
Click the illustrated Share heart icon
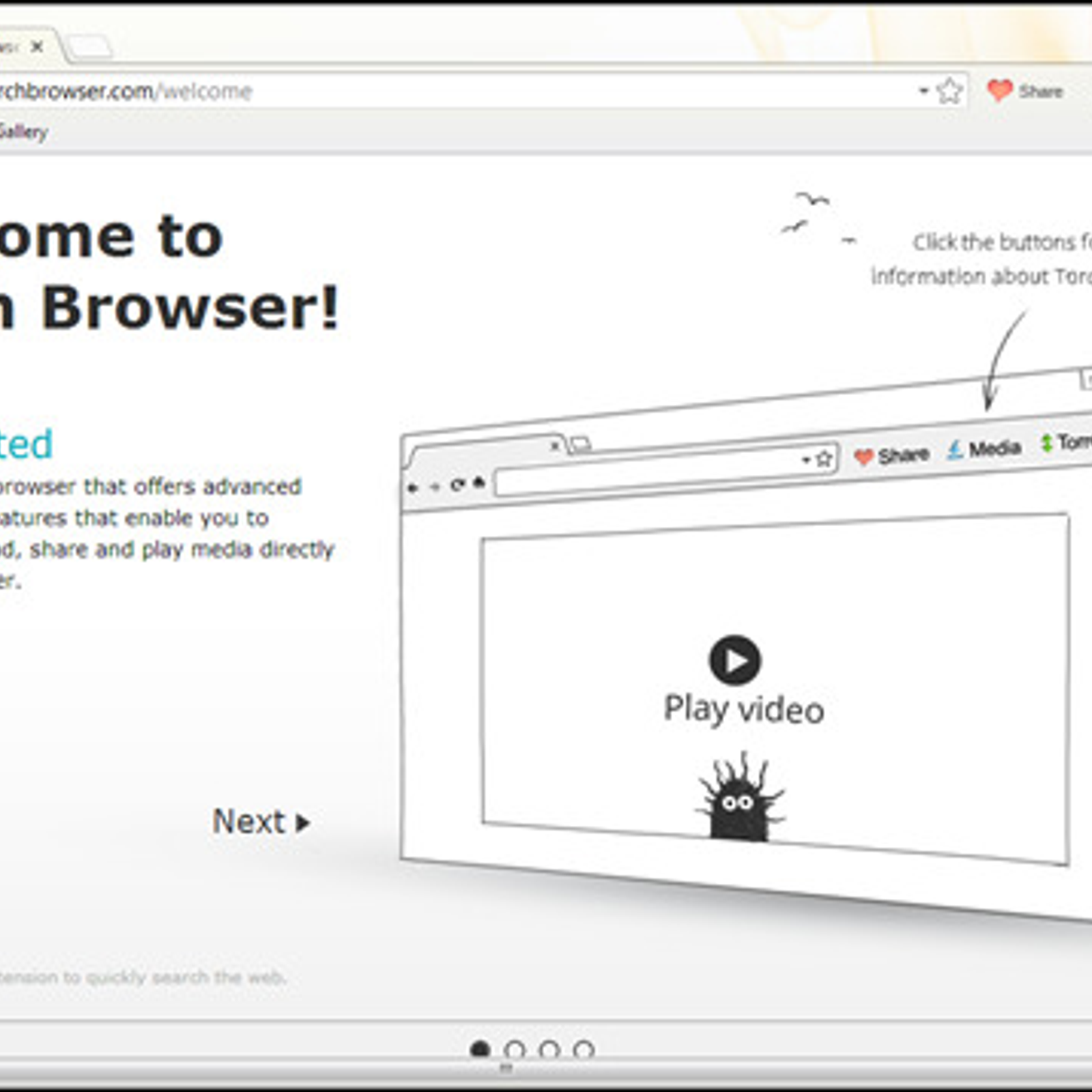[863, 457]
